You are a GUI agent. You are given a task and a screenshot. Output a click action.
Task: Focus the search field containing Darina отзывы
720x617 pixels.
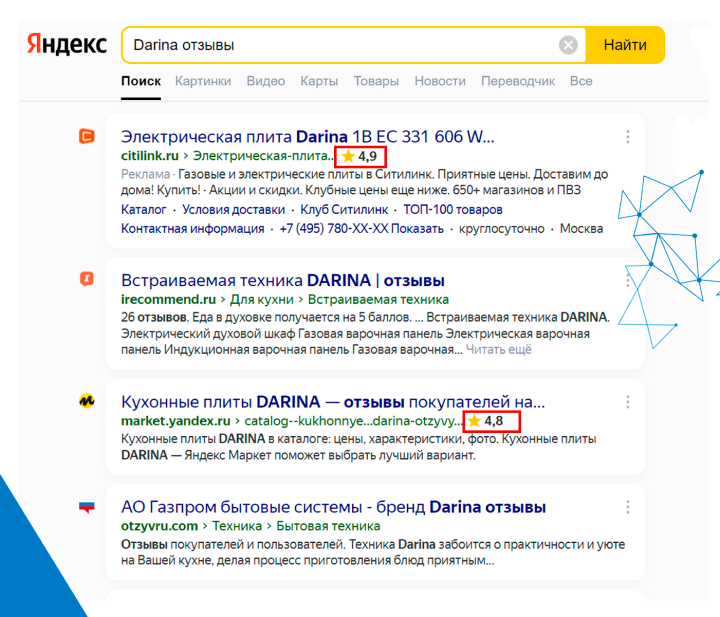point(354,45)
